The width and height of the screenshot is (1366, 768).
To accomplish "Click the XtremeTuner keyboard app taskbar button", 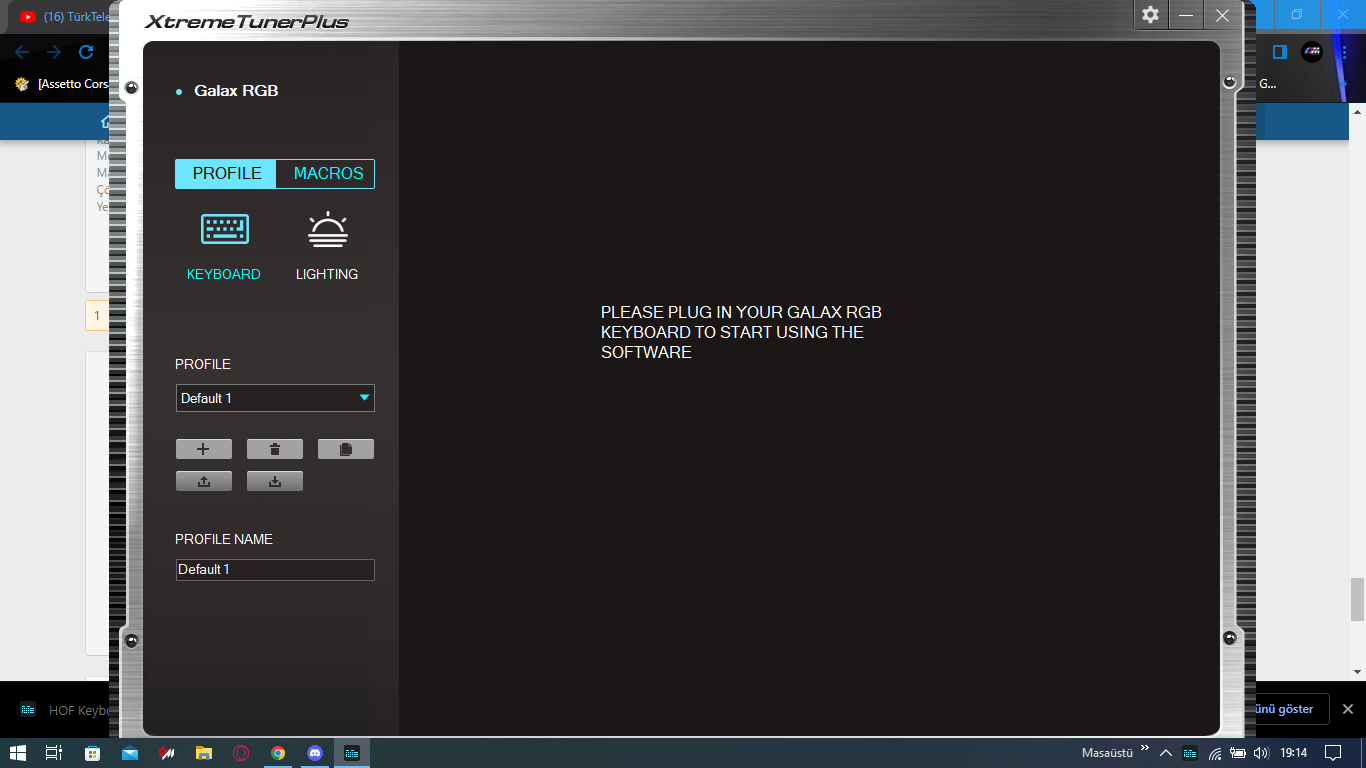I will click(x=352, y=753).
